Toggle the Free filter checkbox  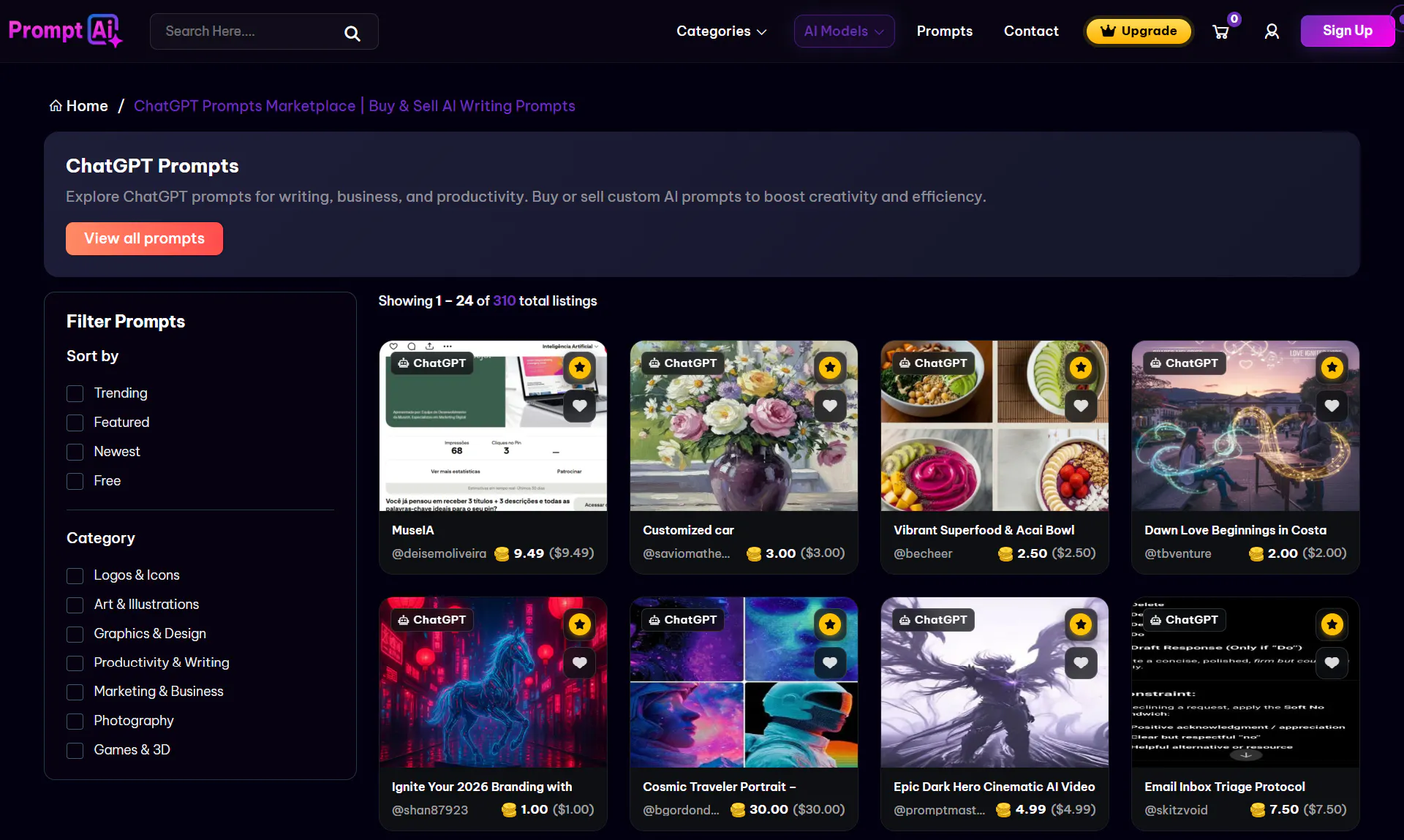pyautogui.click(x=75, y=481)
